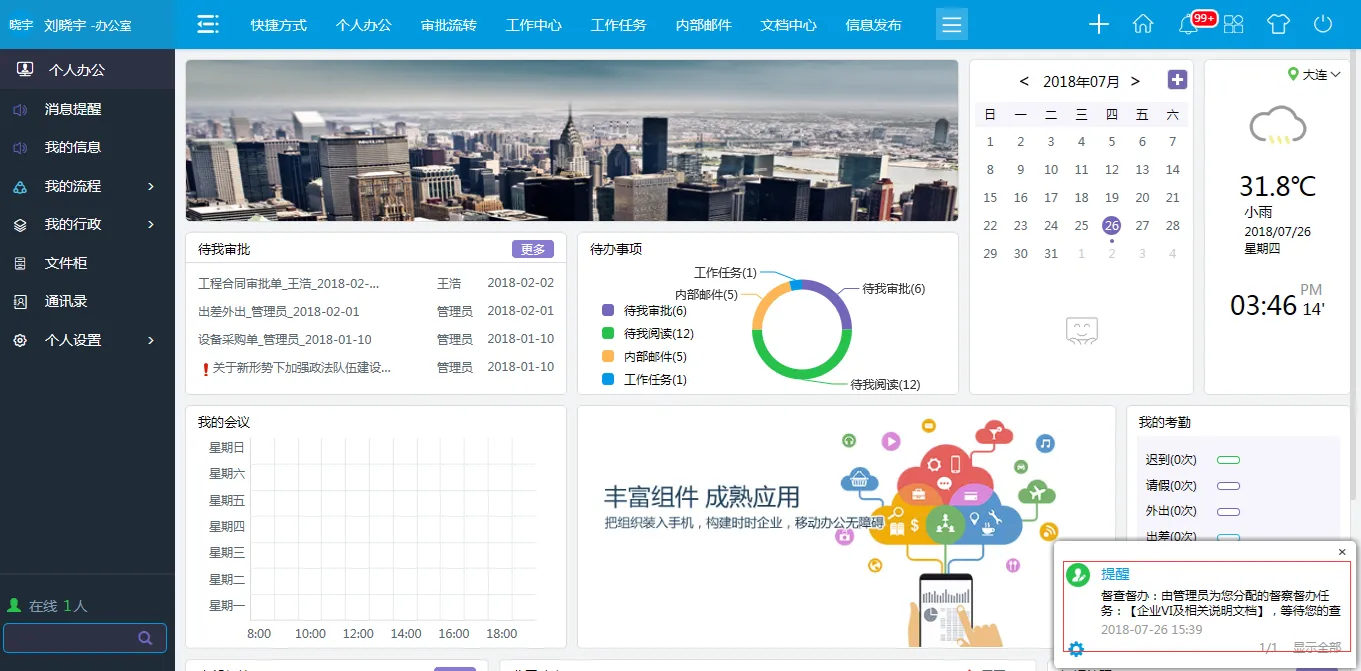Click 更多 button in 待我审批 panel

[532, 249]
